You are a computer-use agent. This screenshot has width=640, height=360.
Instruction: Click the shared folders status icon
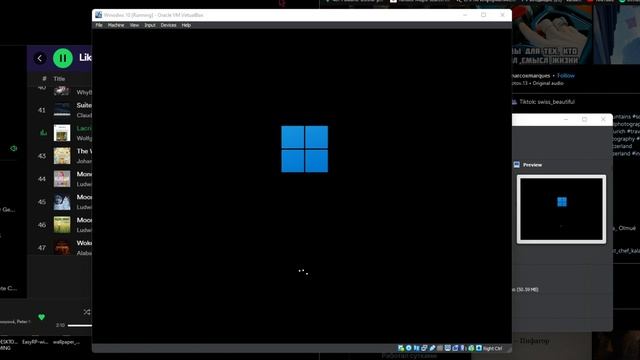click(440, 348)
